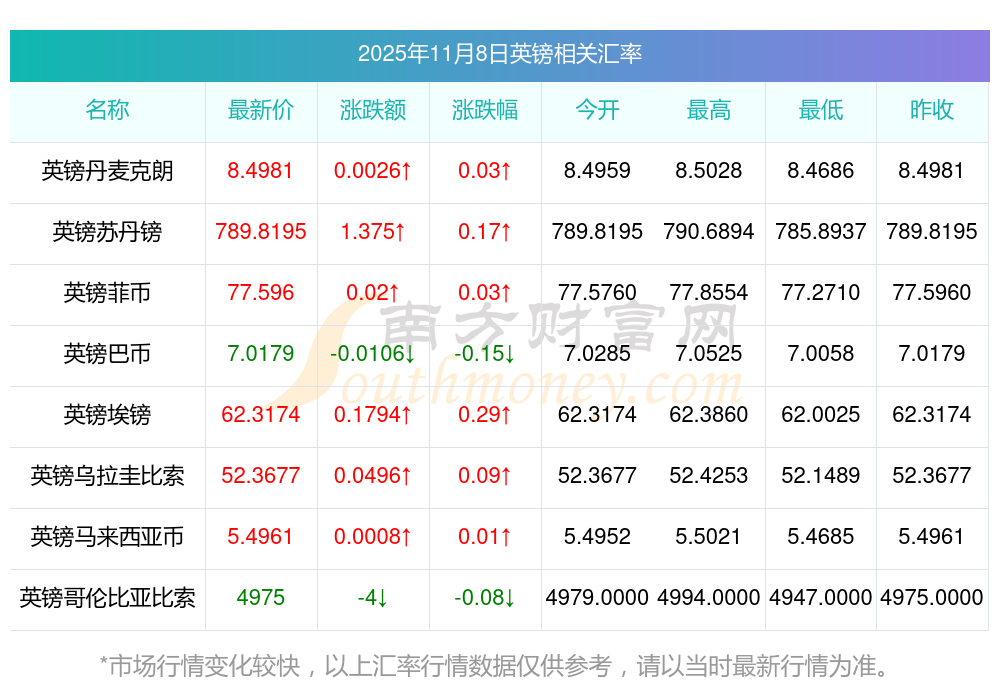Select the 英镑埃镑 row name
1000x697 pixels.
pyautogui.click(x=107, y=415)
